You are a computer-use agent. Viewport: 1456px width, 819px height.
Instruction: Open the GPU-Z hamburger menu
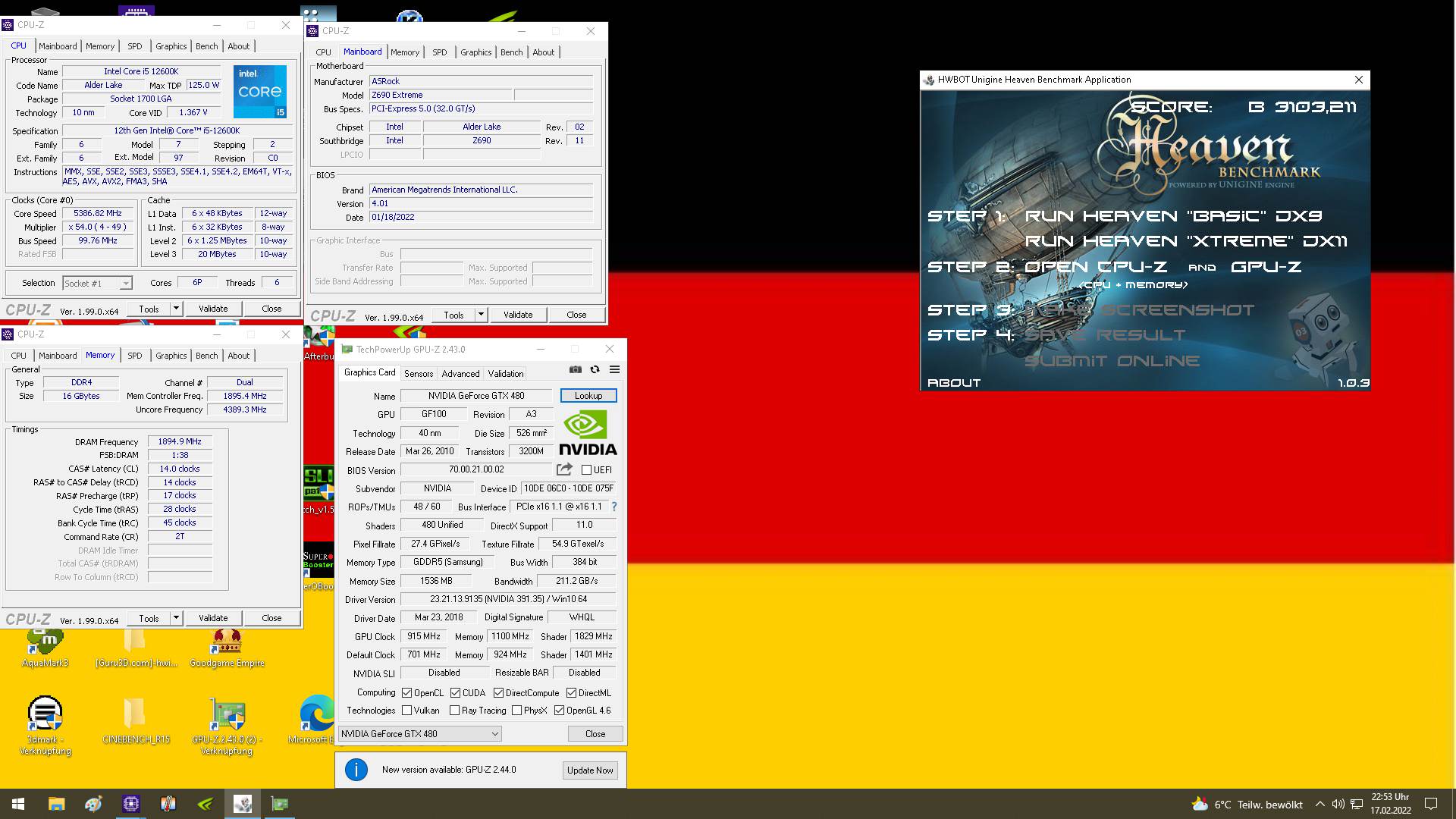(614, 369)
